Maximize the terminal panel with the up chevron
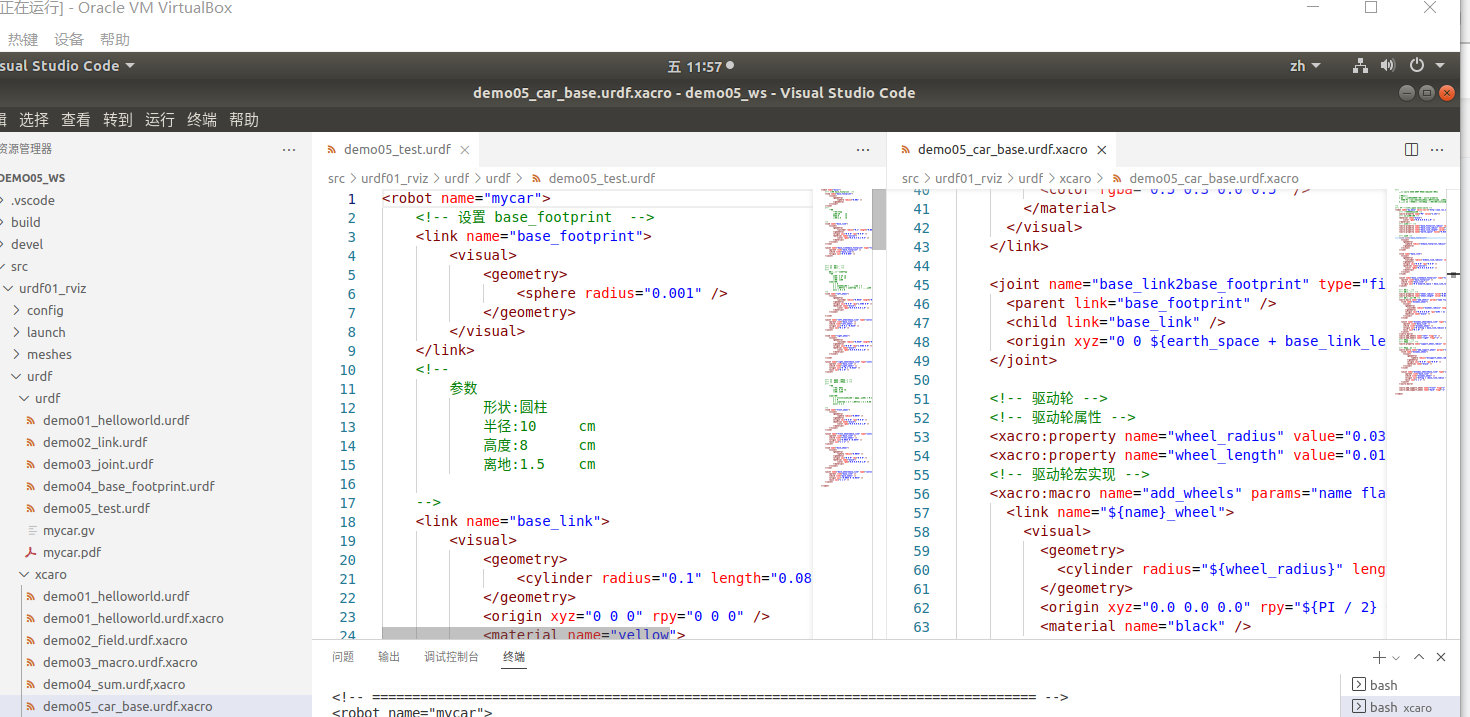The width and height of the screenshot is (1470, 717). (1418, 657)
